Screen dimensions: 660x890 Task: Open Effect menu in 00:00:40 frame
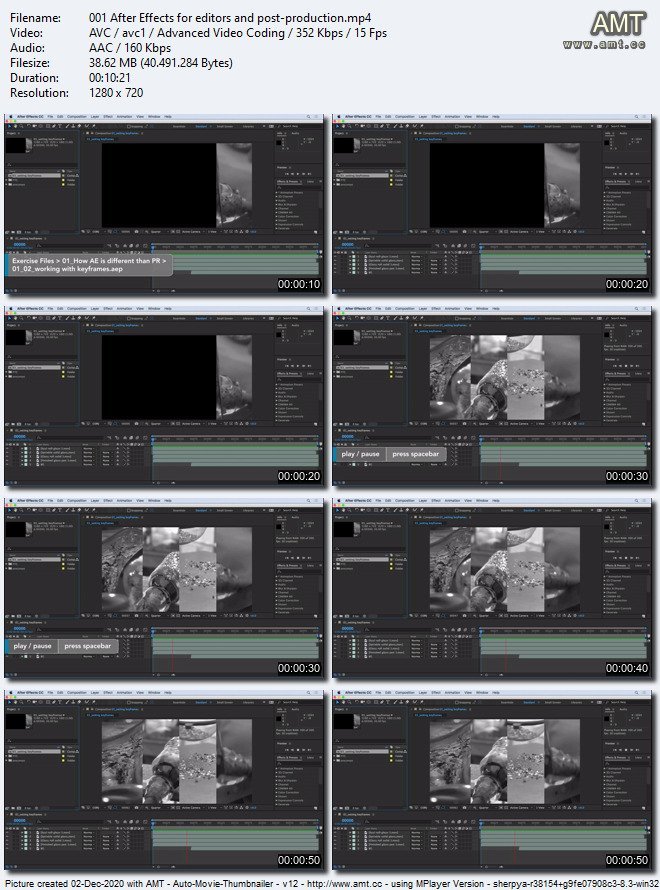tap(436, 501)
